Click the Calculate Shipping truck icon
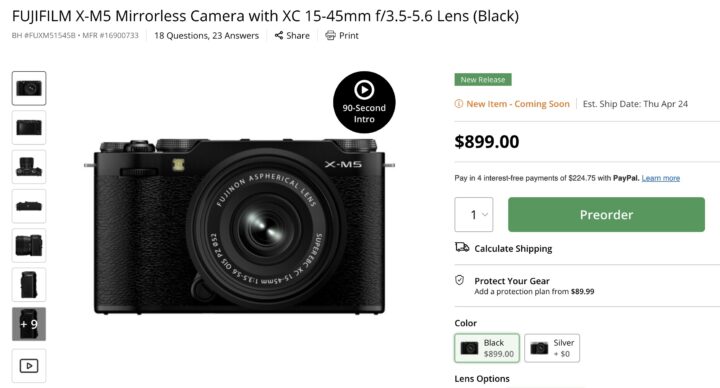The width and height of the screenshot is (720, 388). [462, 248]
